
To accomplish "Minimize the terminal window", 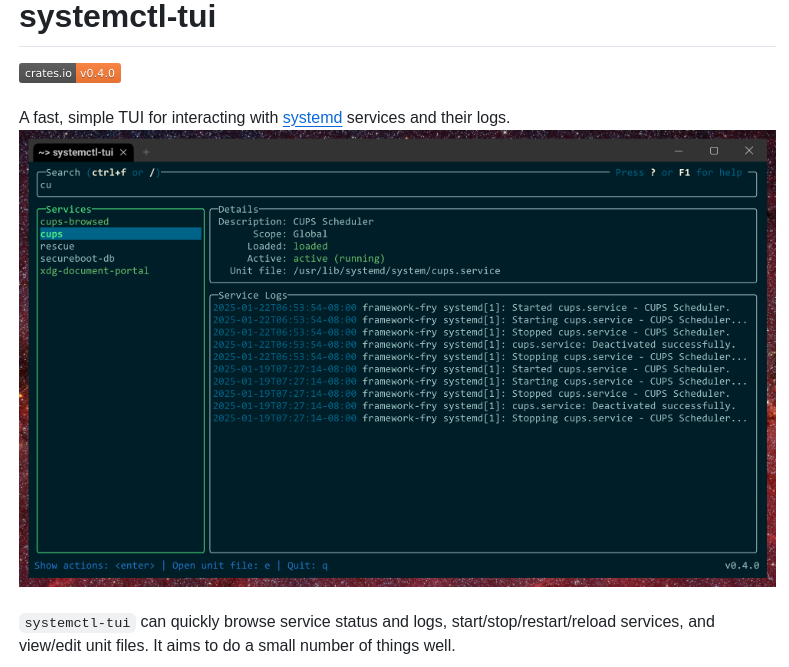I will pos(678,151).
